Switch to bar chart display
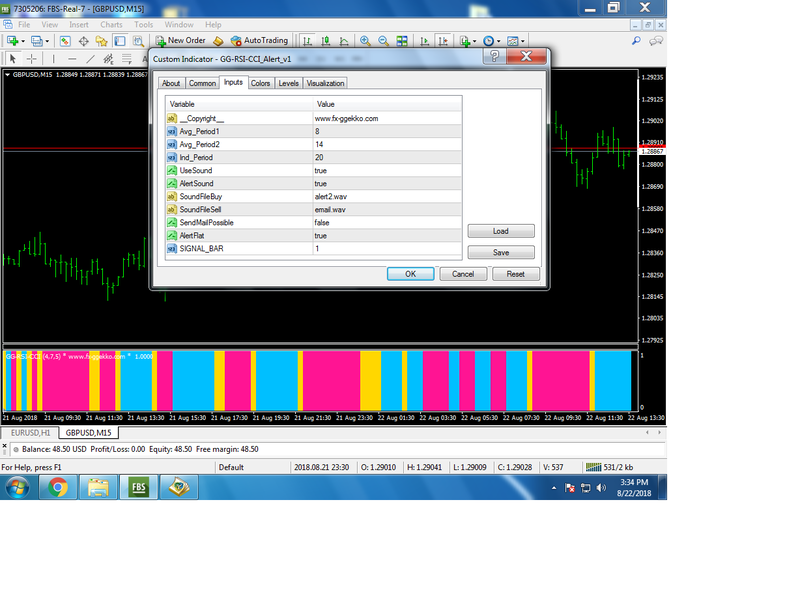800x599 pixels. click(x=307, y=41)
